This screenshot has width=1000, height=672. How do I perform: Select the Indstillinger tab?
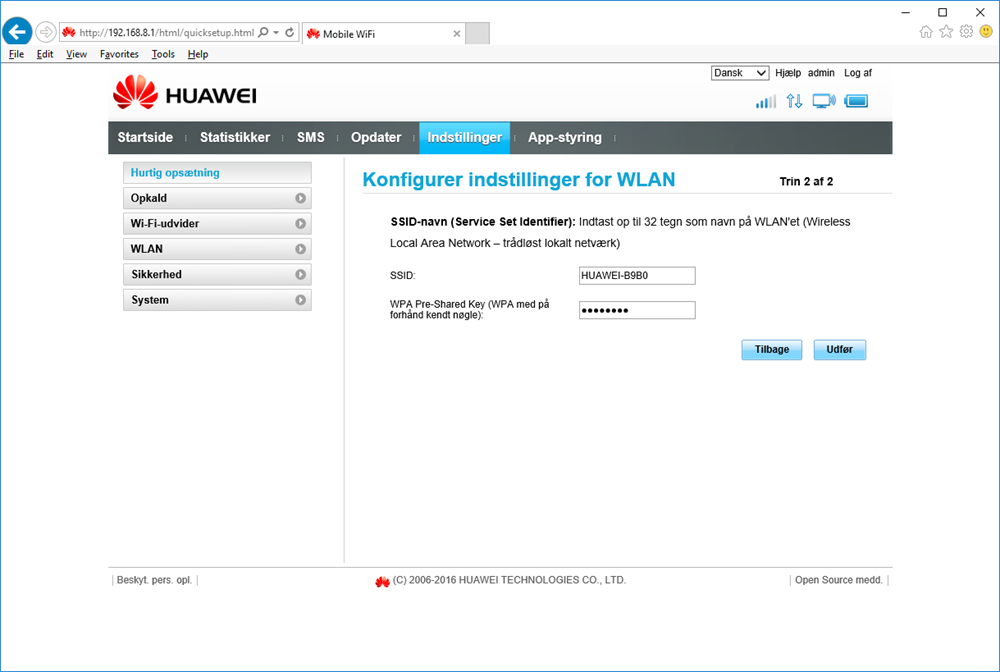464,138
